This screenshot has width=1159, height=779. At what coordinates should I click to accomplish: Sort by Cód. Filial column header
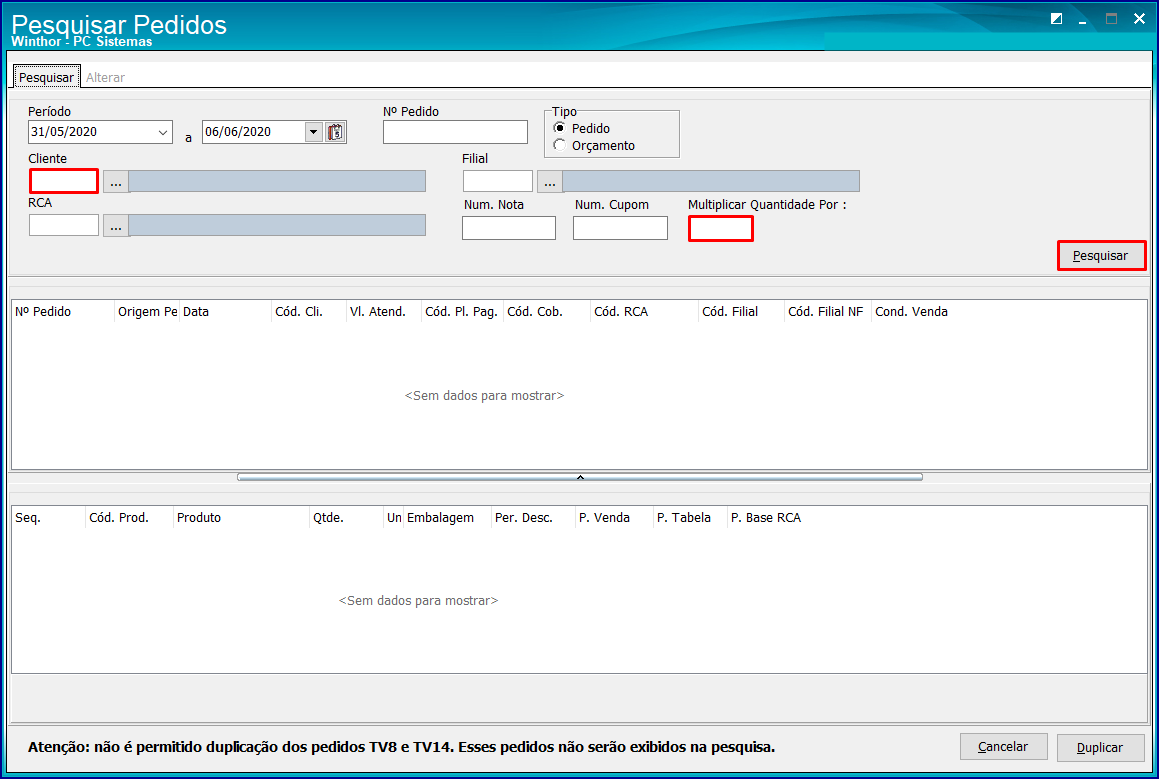tap(741, 312)
